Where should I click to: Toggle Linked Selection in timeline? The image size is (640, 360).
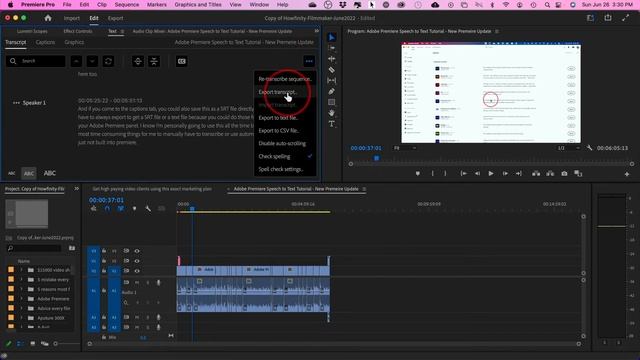click(x=121, y=209)
